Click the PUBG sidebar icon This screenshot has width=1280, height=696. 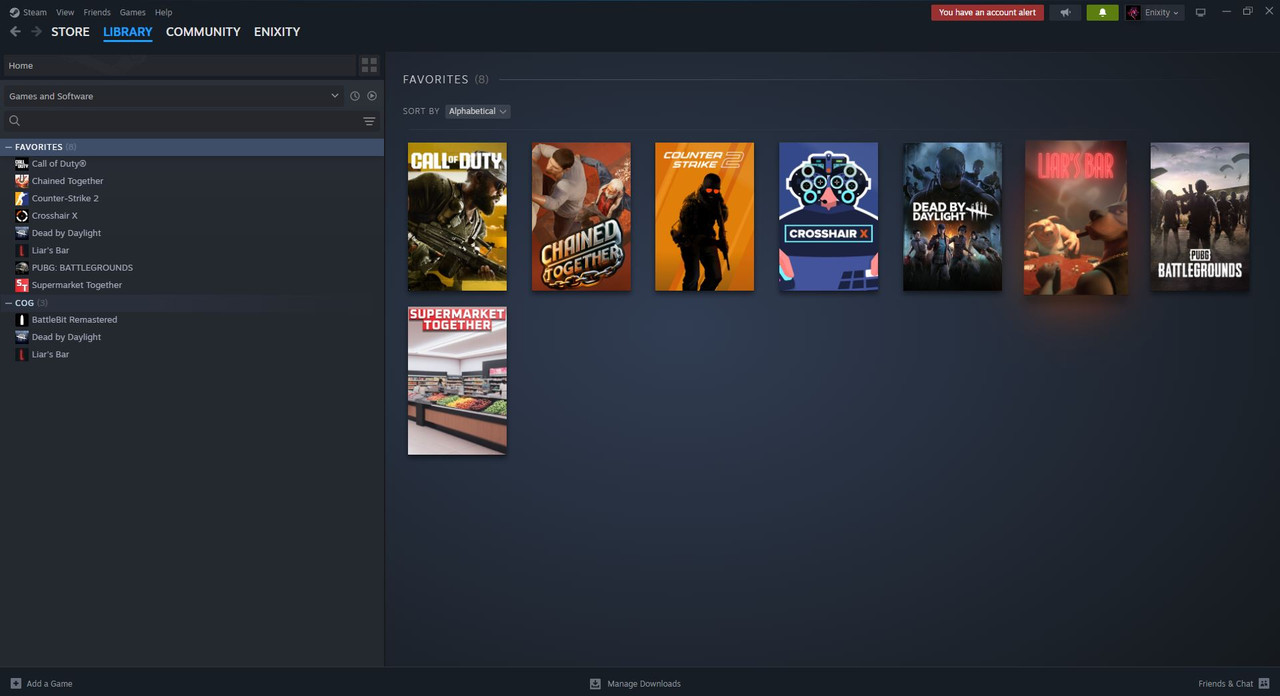coord(22,268)
